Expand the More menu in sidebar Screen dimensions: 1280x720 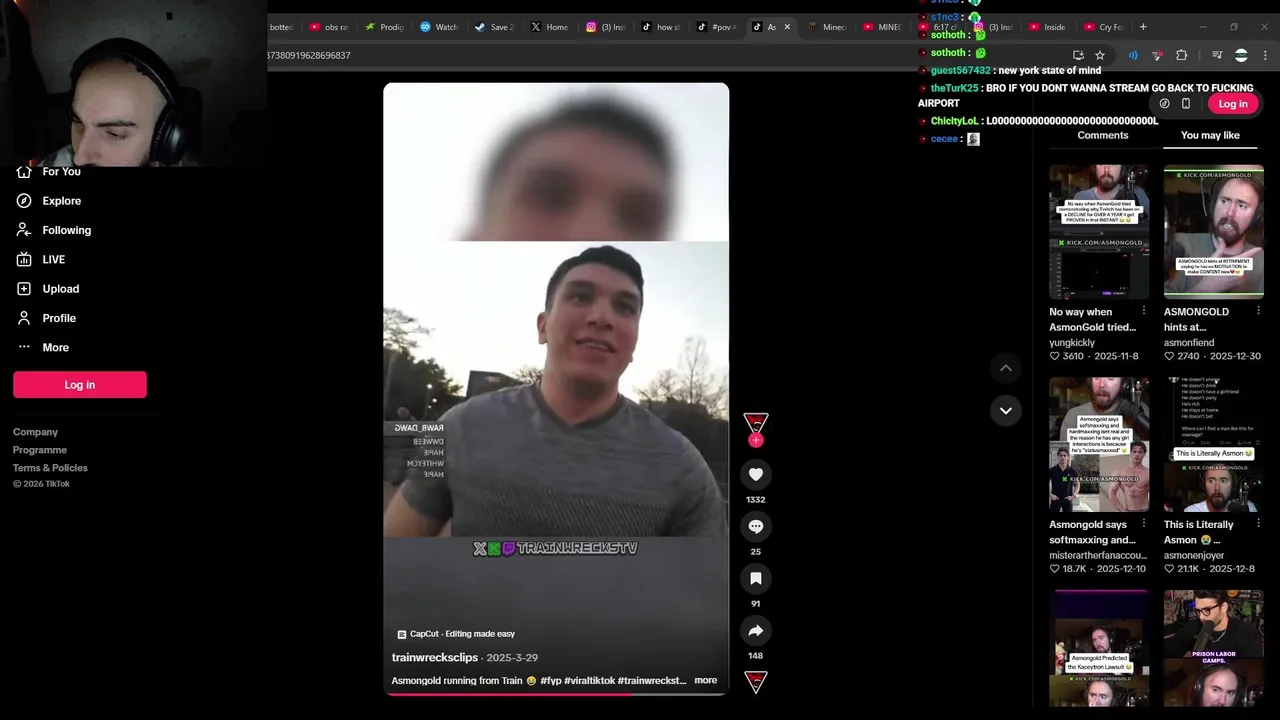(56, 347)
